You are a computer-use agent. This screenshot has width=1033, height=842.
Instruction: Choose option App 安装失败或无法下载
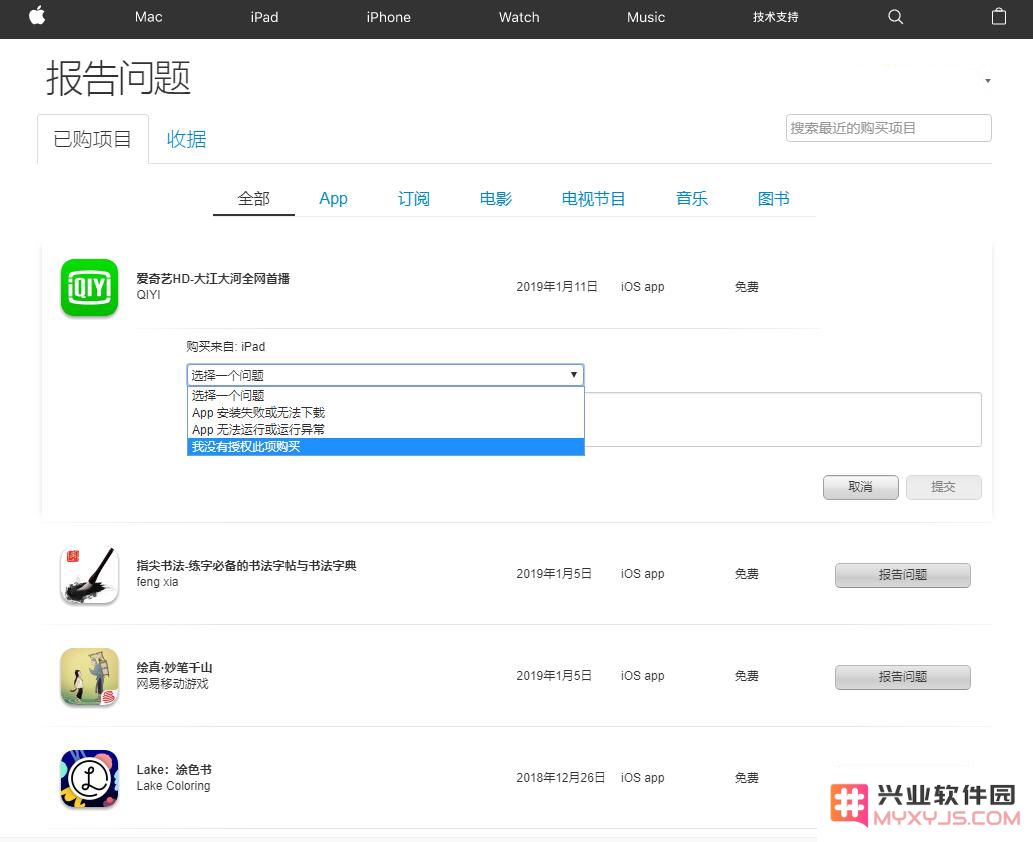(x=385, y=412)
